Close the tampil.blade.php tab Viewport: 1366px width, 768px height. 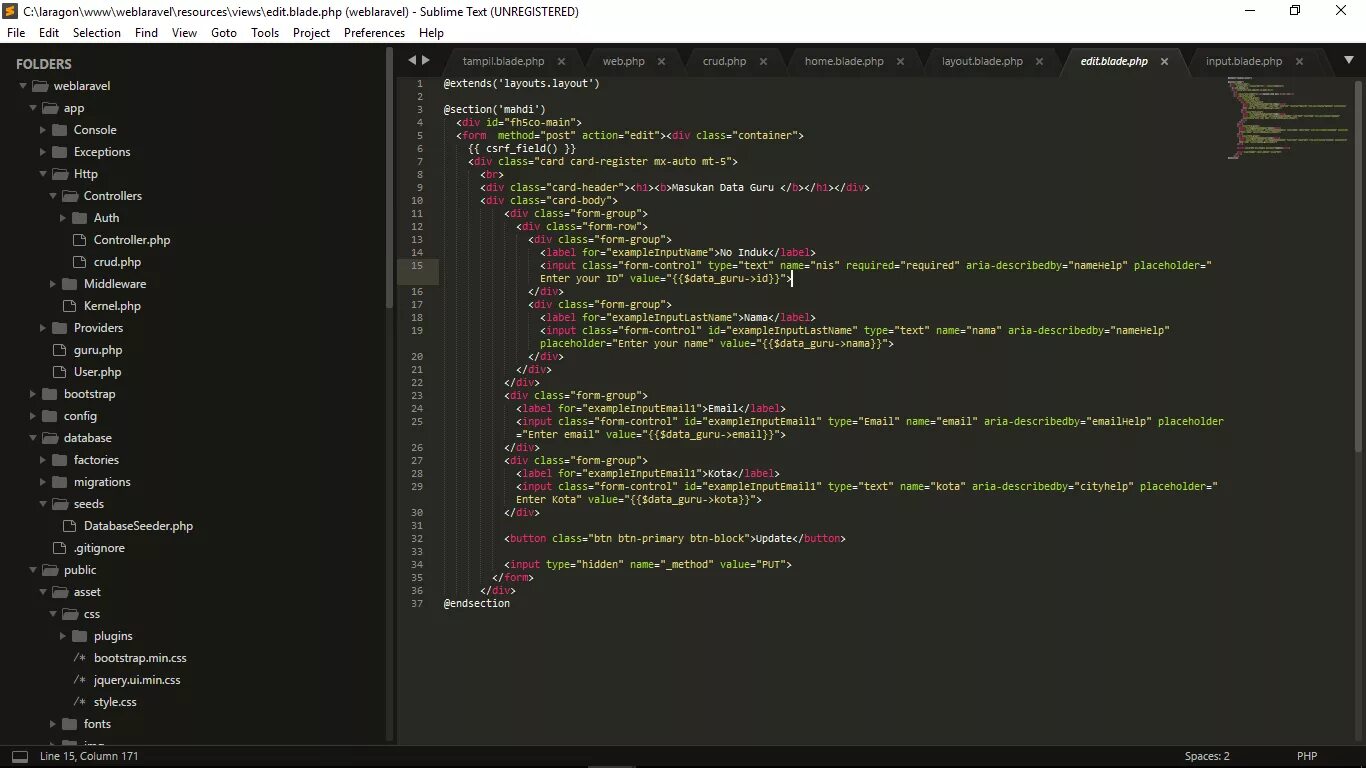tap(561, 61)
